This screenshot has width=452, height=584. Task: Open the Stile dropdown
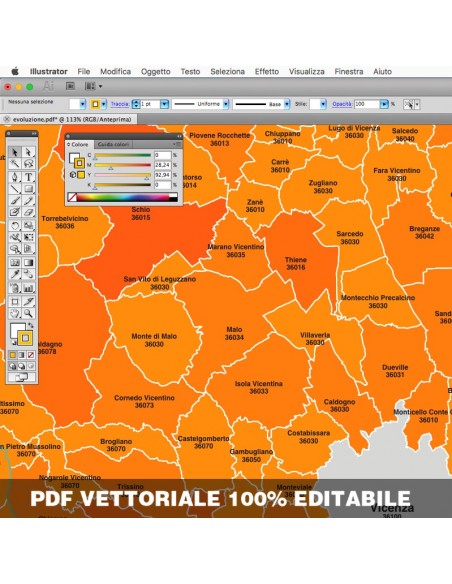point(323,104)
